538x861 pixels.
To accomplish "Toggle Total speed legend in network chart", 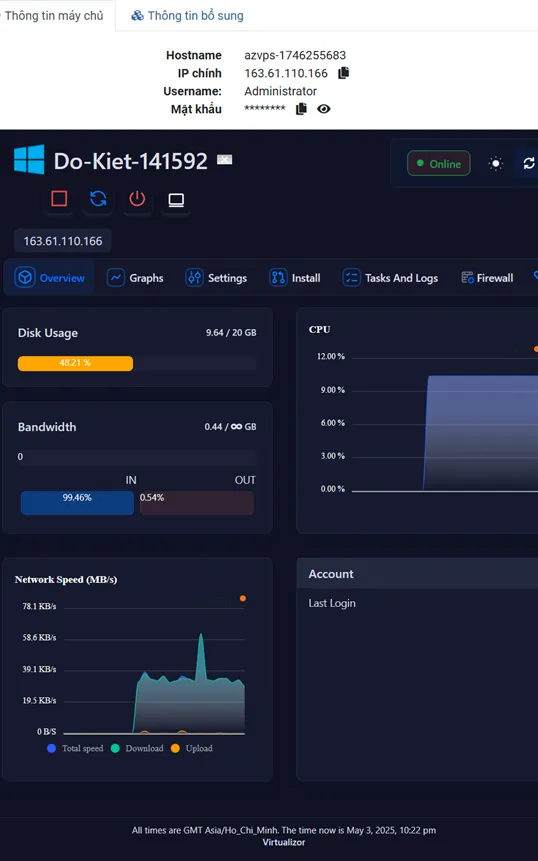I will [x=75, y=748].
